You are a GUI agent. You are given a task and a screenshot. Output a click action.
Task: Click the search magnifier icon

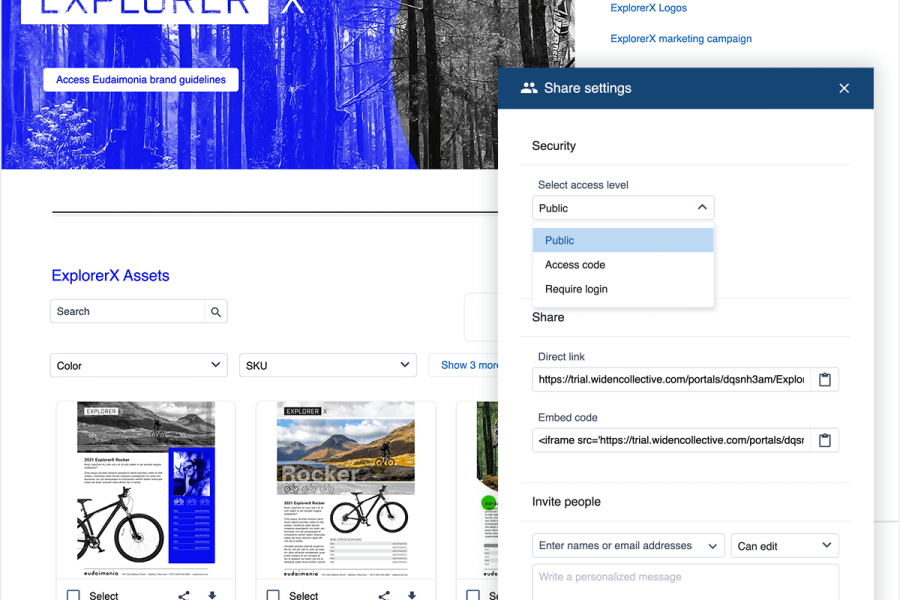coord(215,312)
